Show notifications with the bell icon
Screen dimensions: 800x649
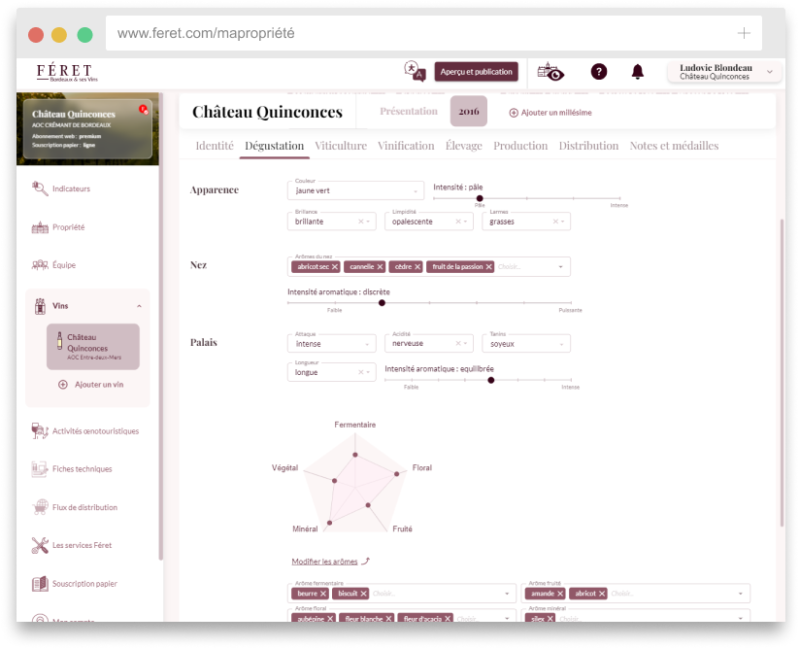(x=637, y=71)
